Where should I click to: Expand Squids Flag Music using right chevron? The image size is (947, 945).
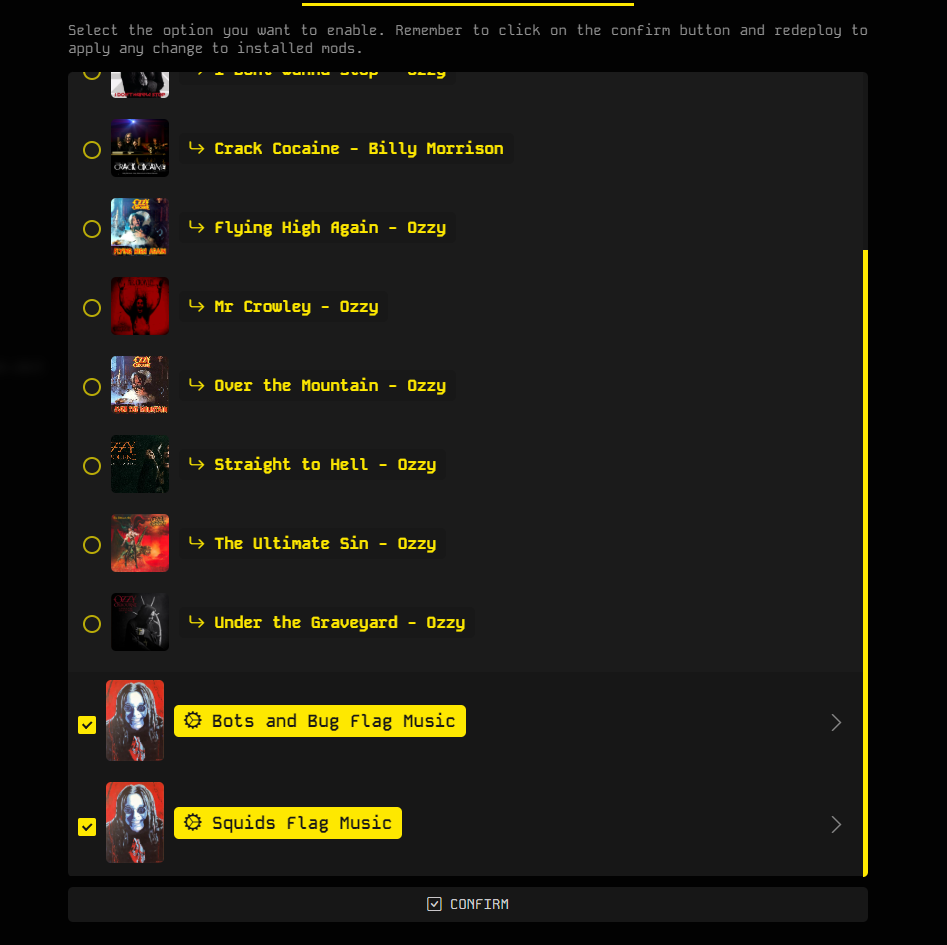click(x=836, y=825)
